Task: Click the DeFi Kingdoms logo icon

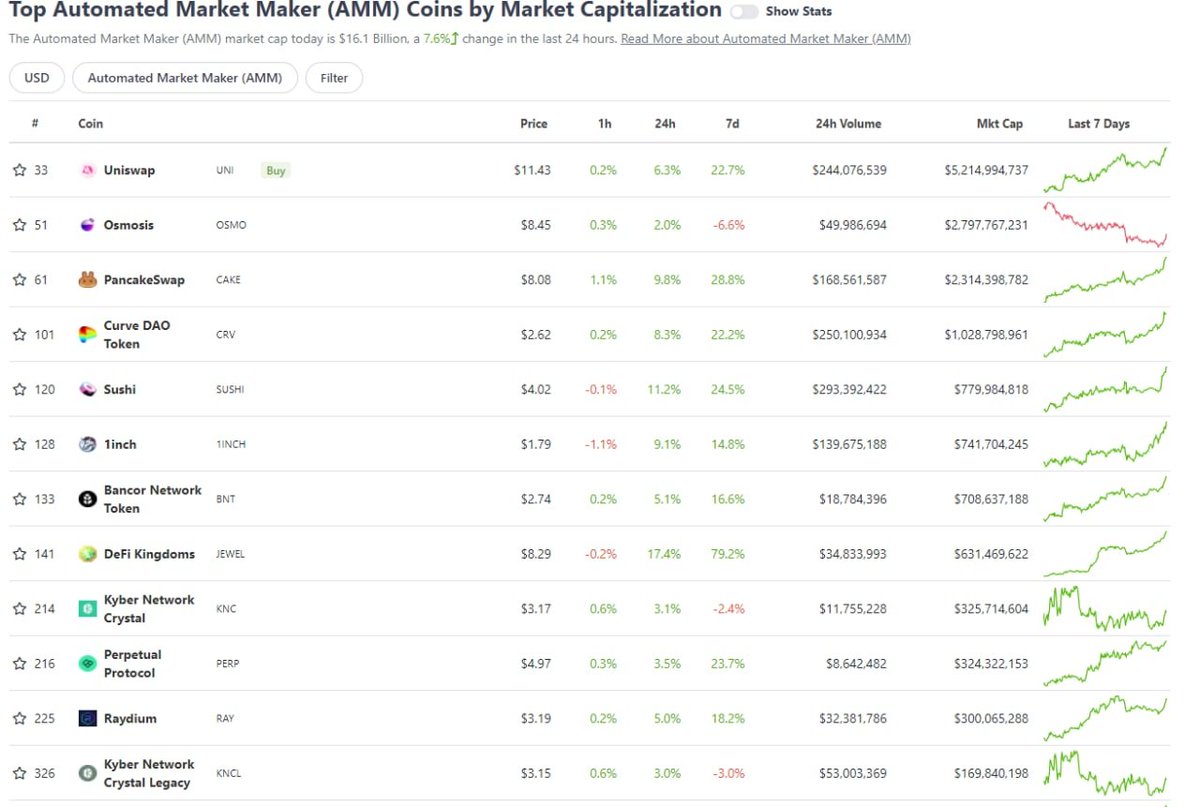Action: click(88, 554)
